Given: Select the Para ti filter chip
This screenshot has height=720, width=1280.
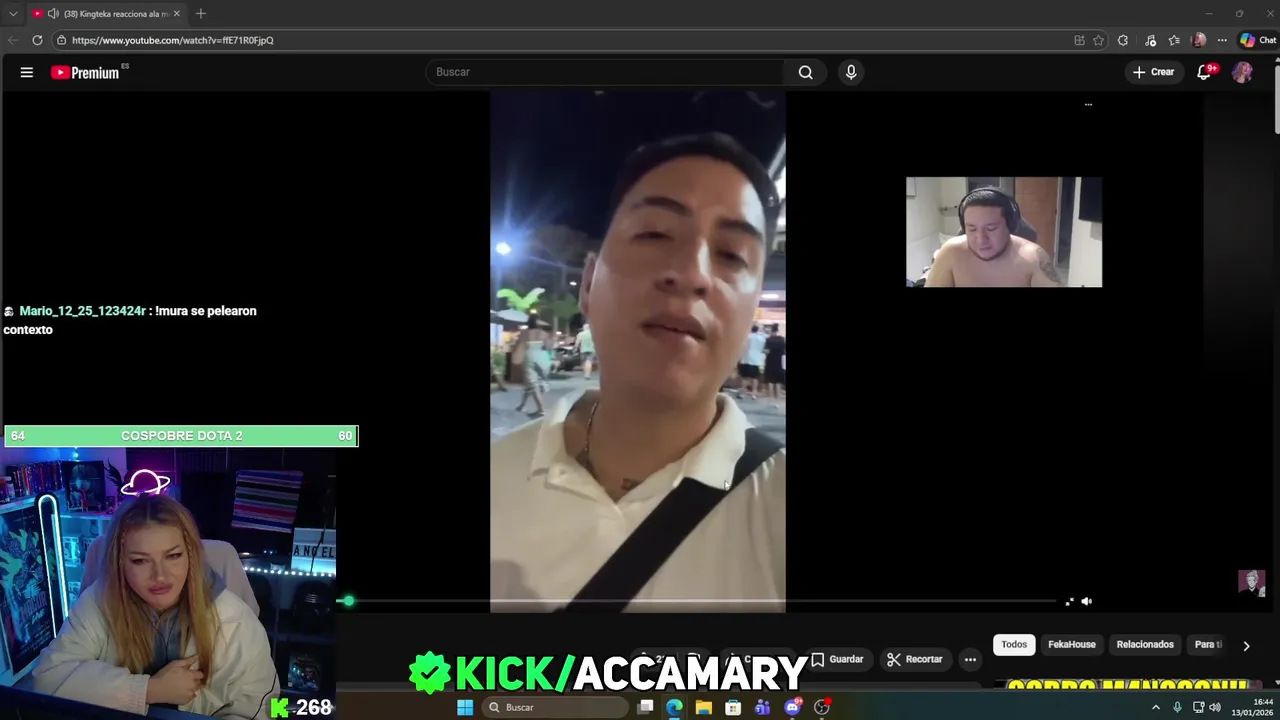Looking at the screenshot, I should [x=1208, y=645].
